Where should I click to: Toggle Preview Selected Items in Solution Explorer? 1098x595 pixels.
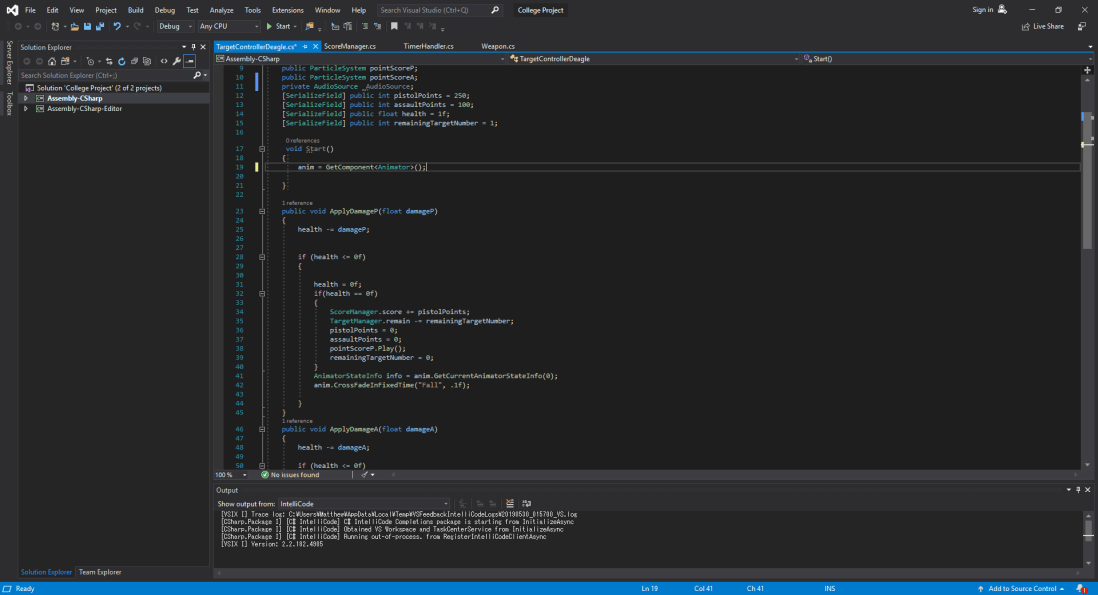pos(189,62)
